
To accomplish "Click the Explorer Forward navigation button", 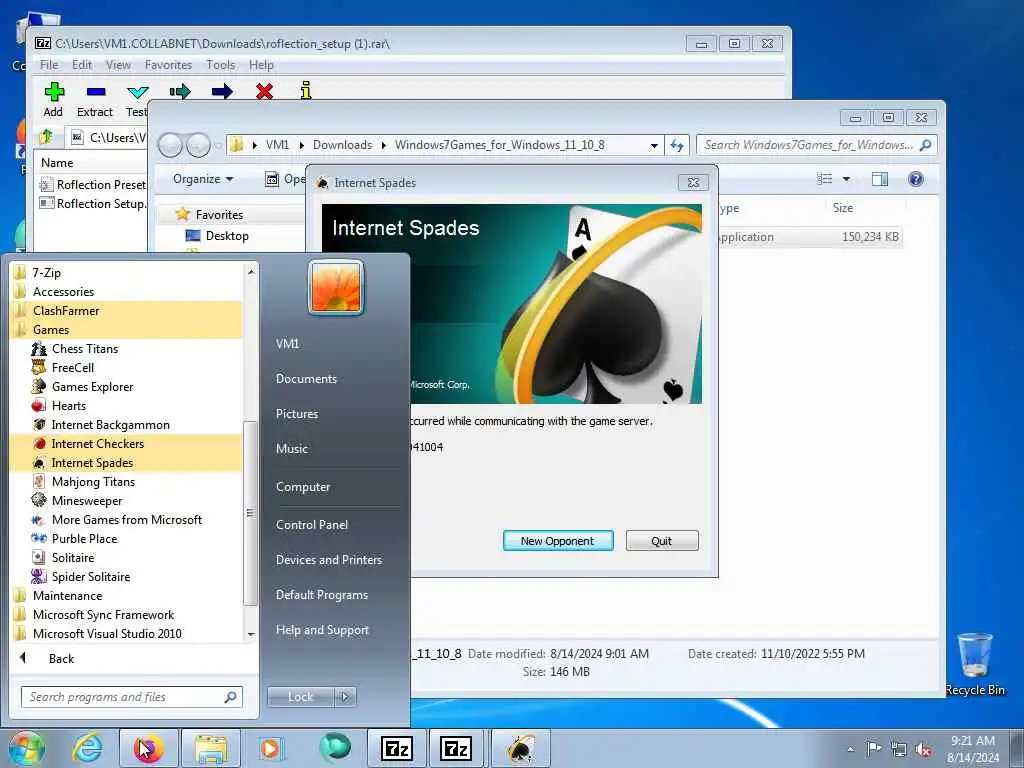I will click(x=199, y=145).
